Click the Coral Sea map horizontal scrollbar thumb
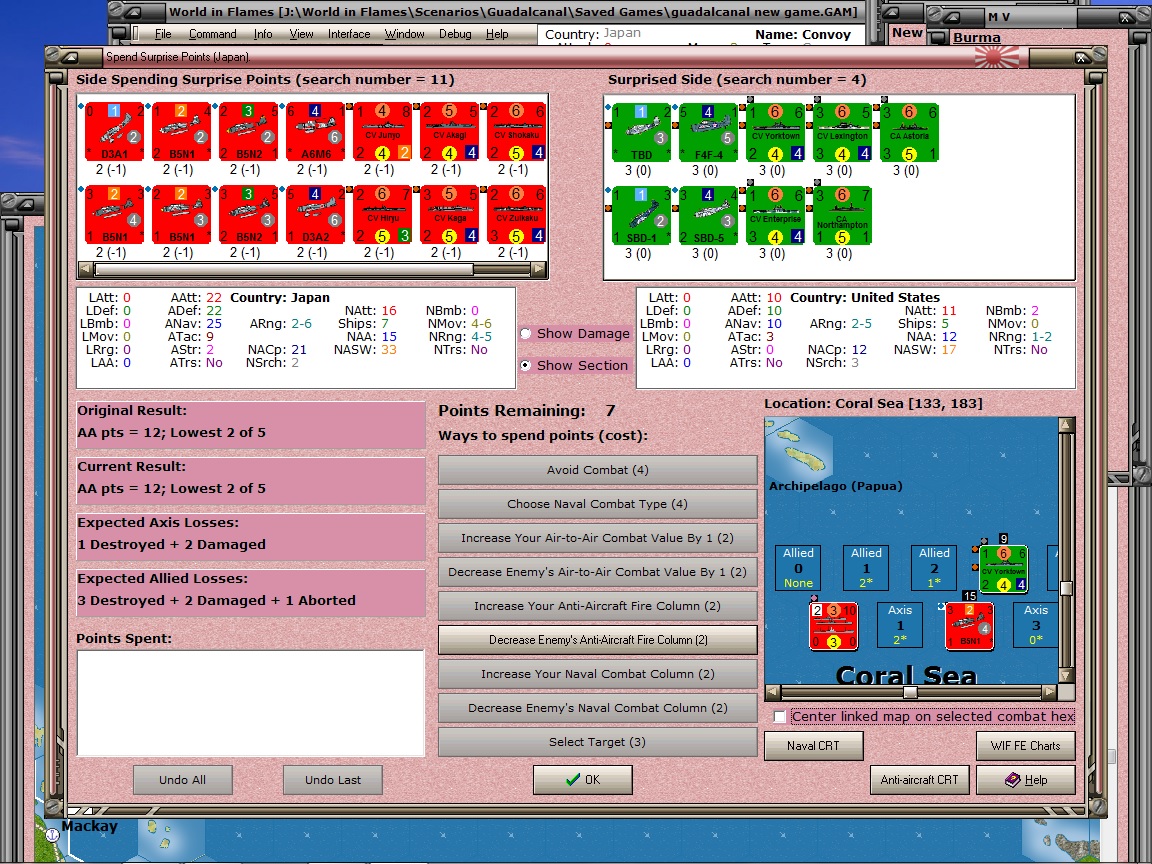The height and width of the screenshot is (864, 1152). pyautogui.click(x=910, y=692)
